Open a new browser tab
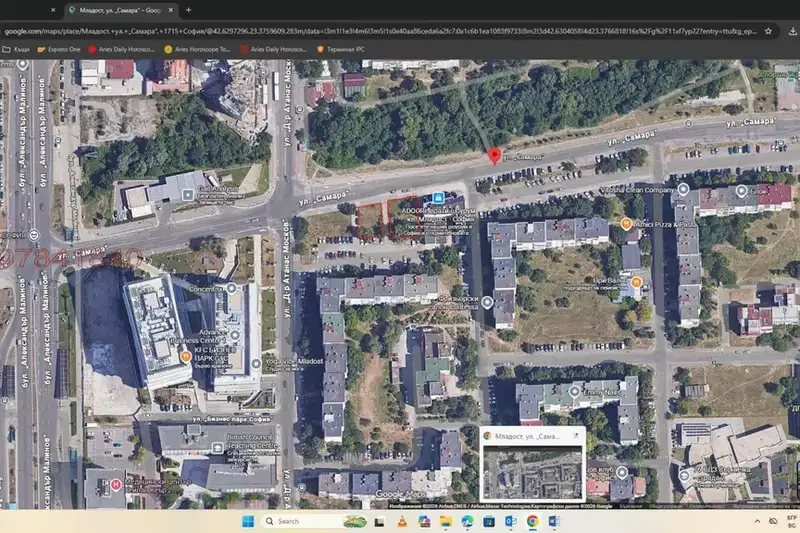The height and width of the screenshot is (533, 800). tap(188, 10)
